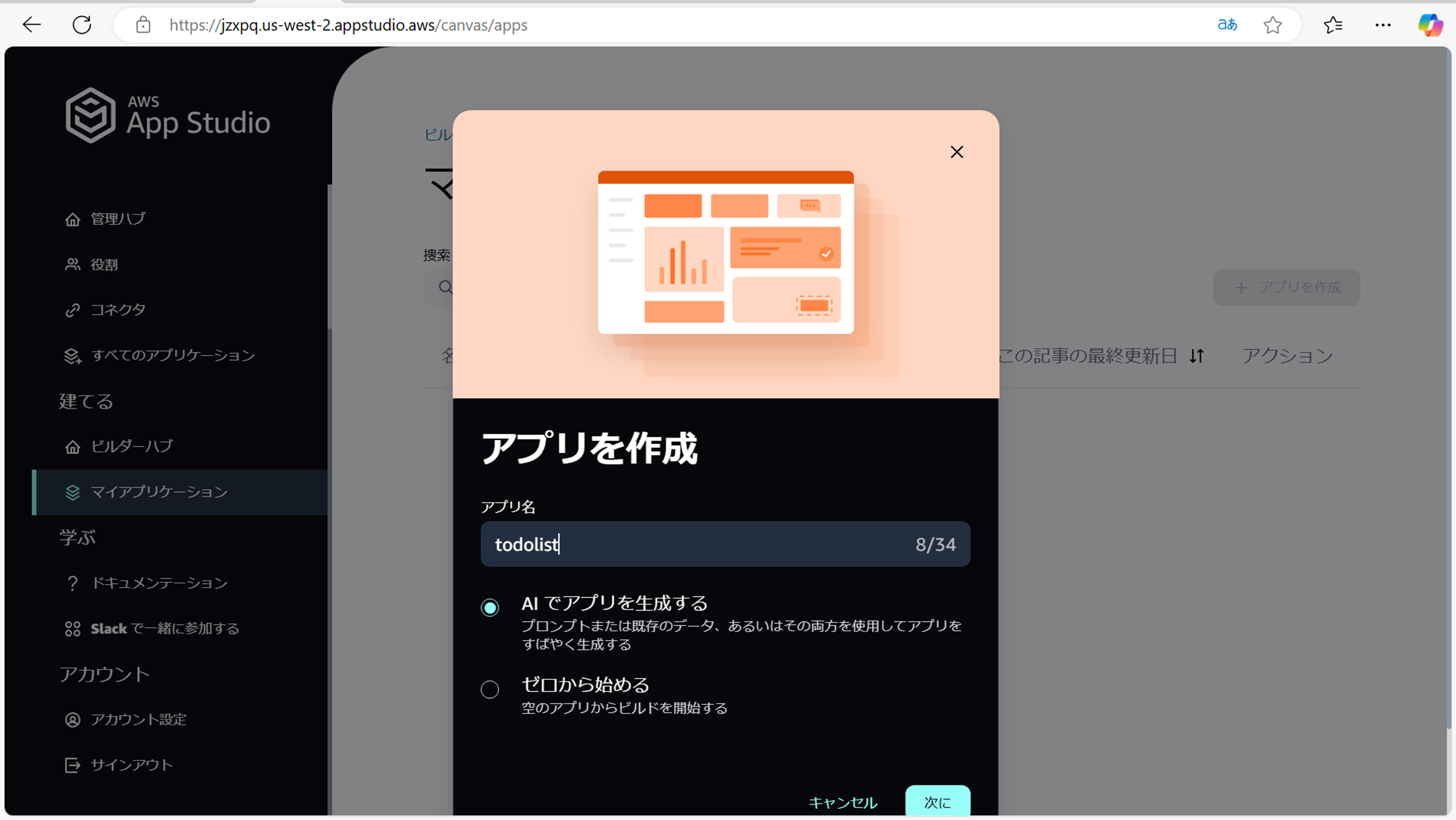This screenshot has width=1456, height=820.
Task: Click the サインアウト icon
Action: (72, 765)
